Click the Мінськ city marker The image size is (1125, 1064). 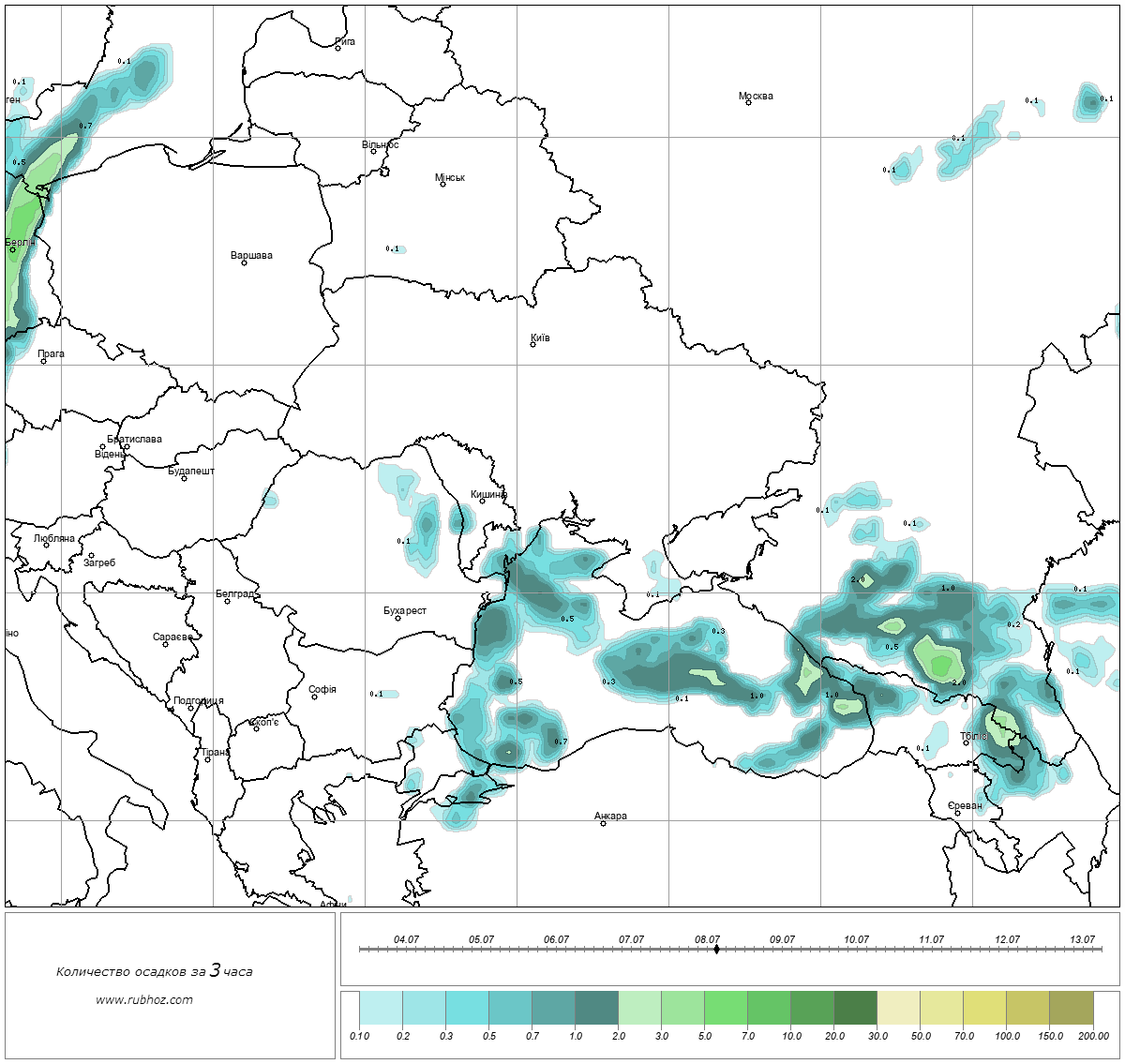click(442, 184)
